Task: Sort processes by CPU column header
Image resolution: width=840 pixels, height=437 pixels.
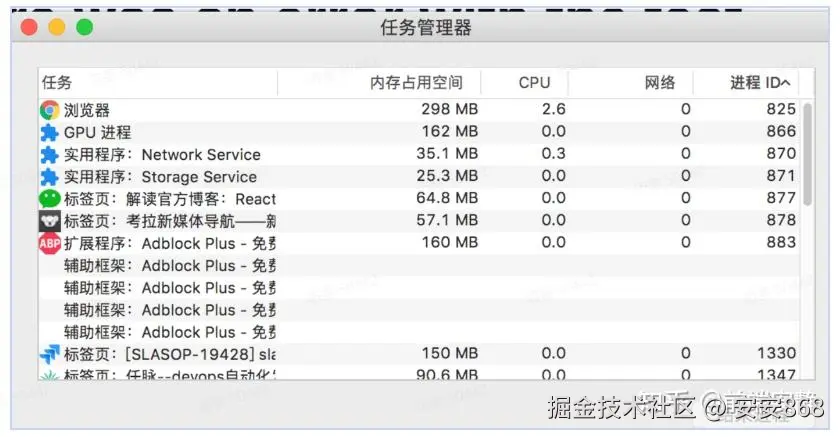Action: point(534,83)
